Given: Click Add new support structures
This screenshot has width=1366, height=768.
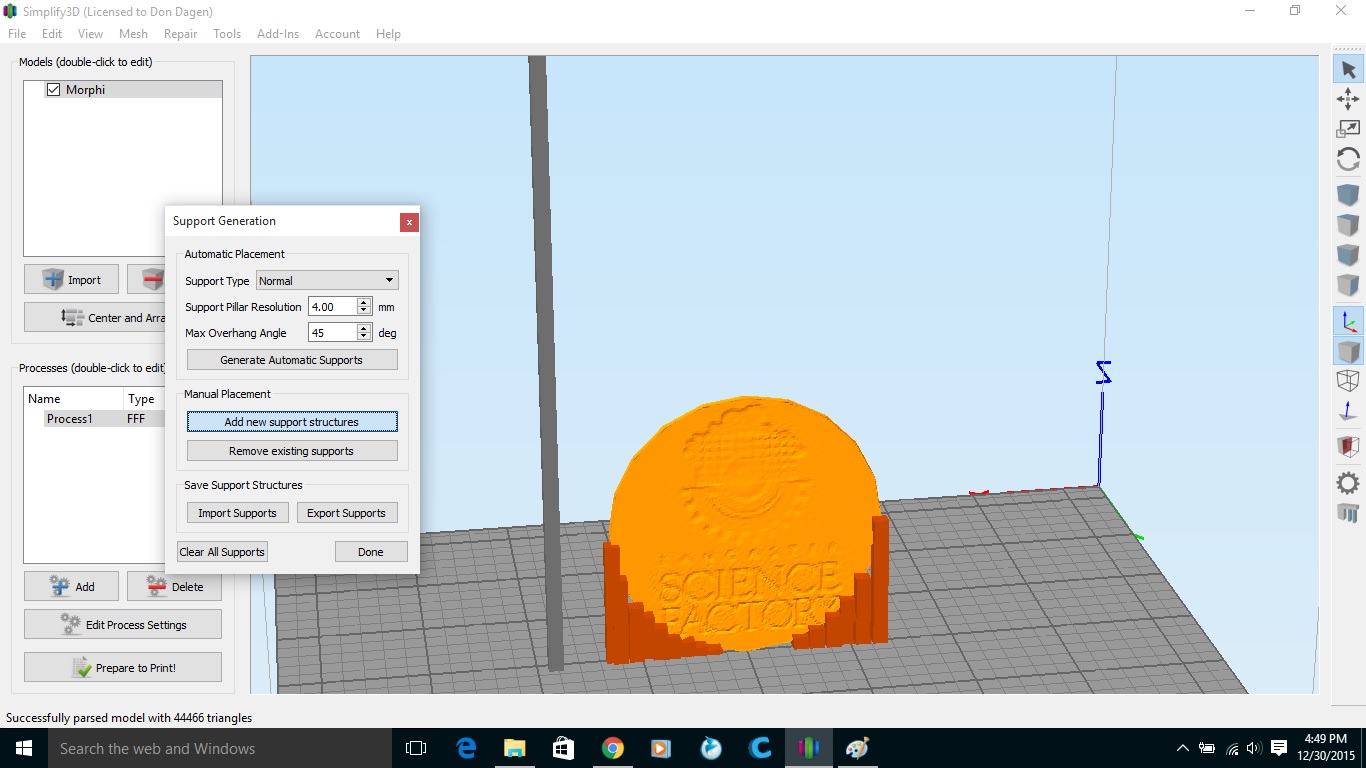Looking at the screenshot, I should [292, 422].
